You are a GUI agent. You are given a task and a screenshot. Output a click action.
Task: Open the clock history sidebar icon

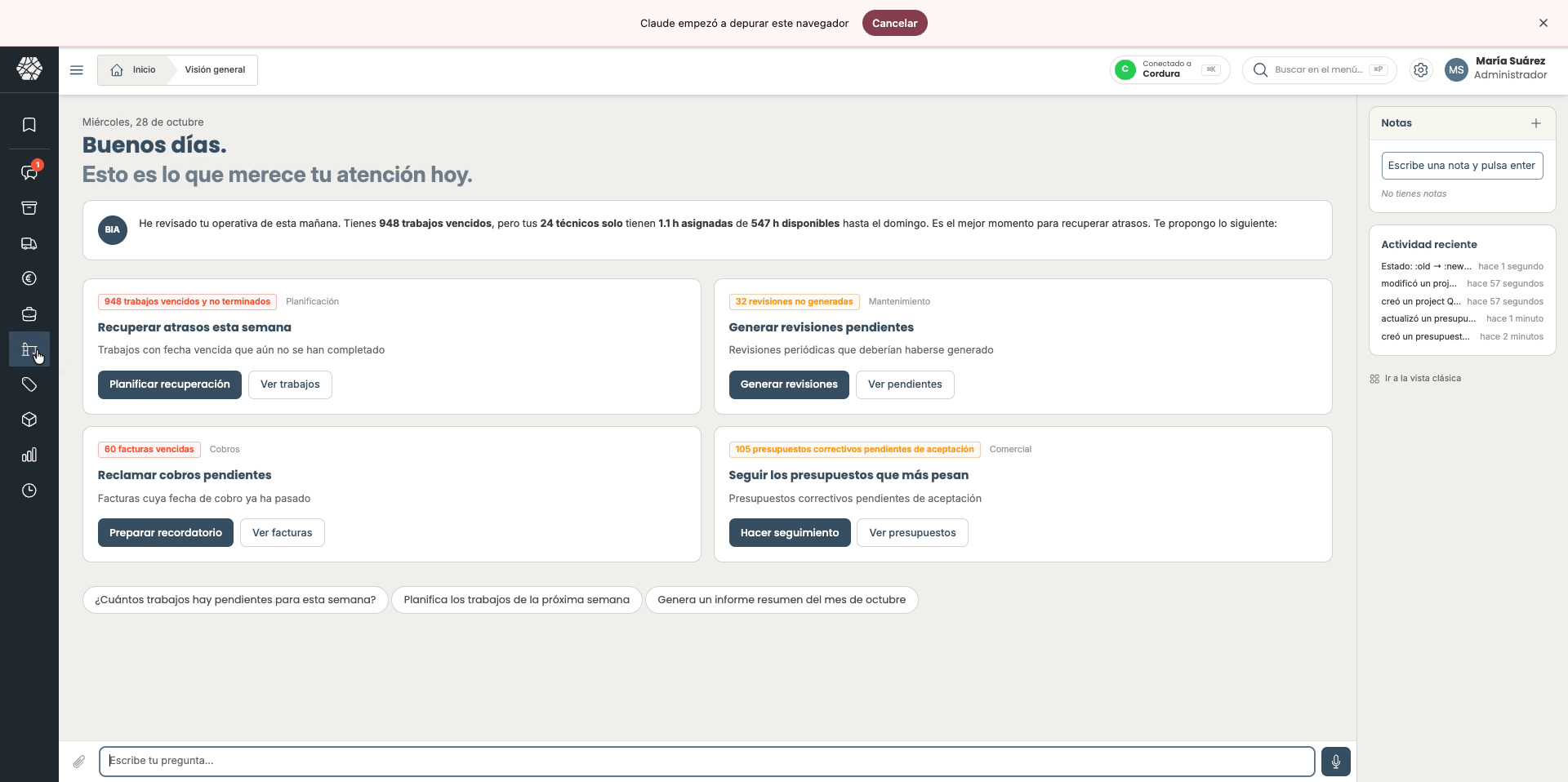(x=29, y=491)
